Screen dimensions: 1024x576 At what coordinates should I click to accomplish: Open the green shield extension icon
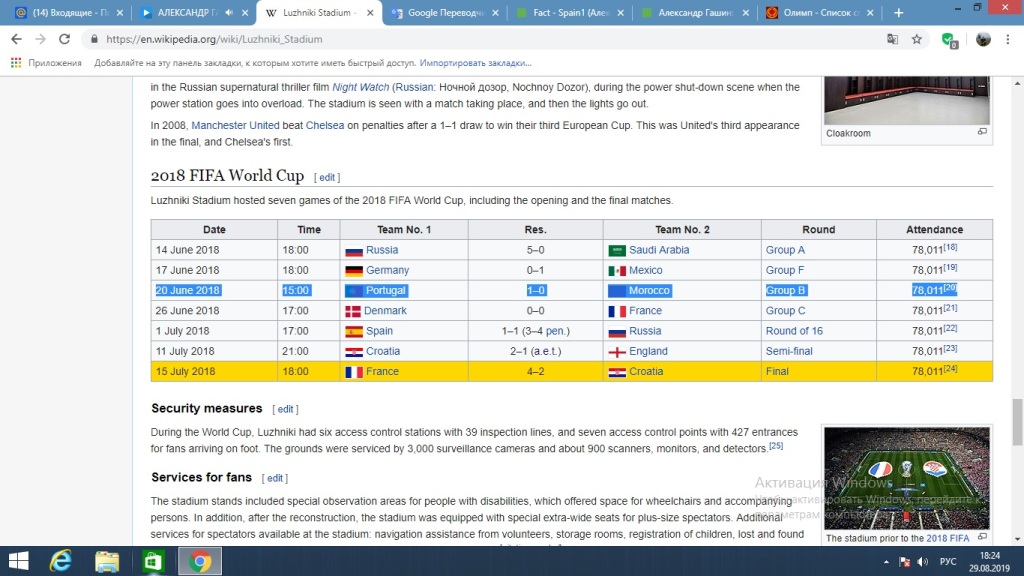950,40
